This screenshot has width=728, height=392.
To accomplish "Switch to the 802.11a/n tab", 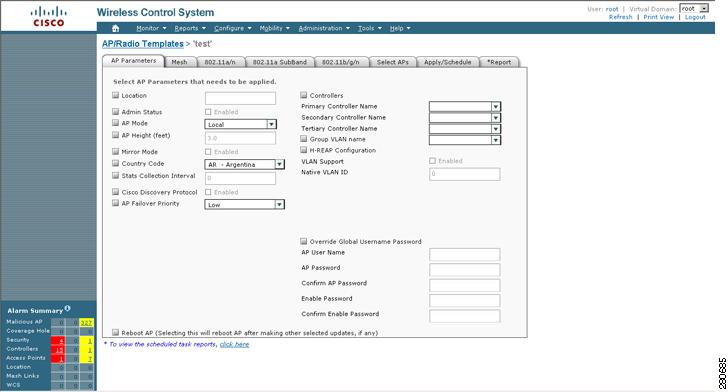I will coord(220,62).
